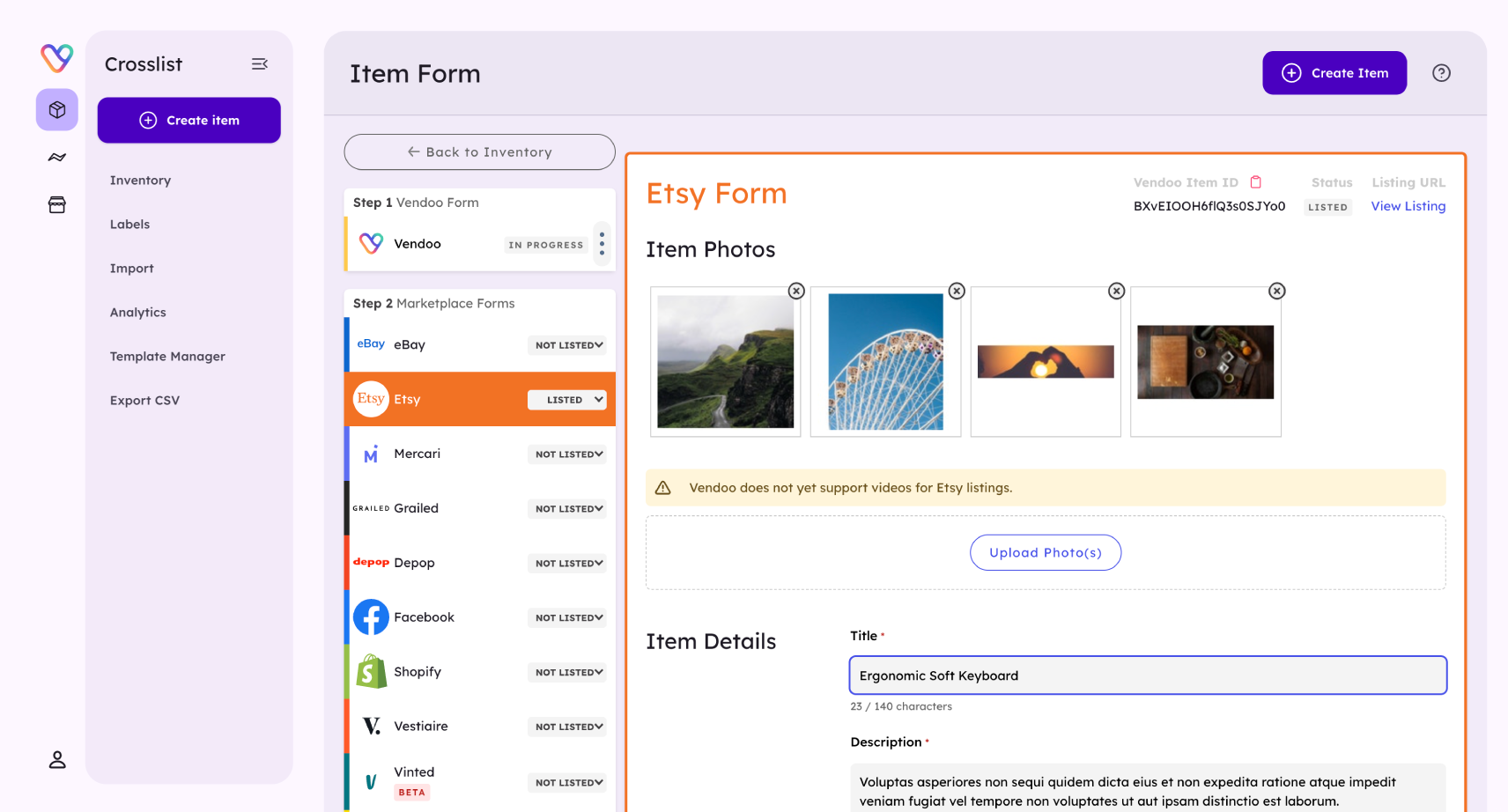The width and height of the screenshot is (1508, 812).
Task: Open the storefront icon in left rail
Action: pos(57,205)
